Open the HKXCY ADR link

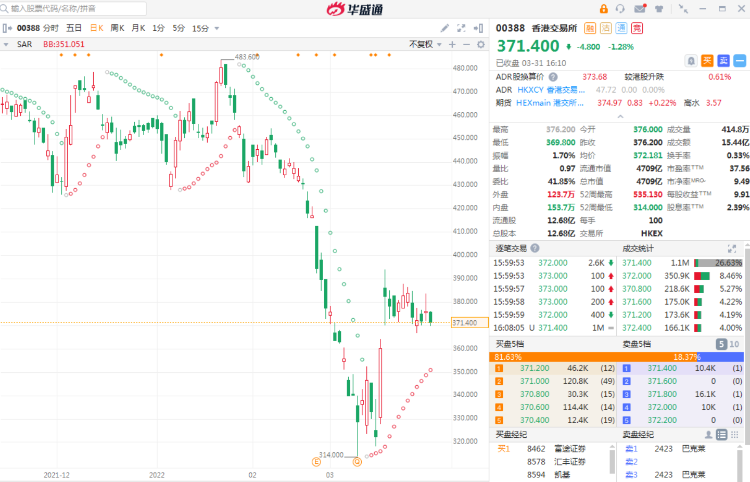point(551,90)
